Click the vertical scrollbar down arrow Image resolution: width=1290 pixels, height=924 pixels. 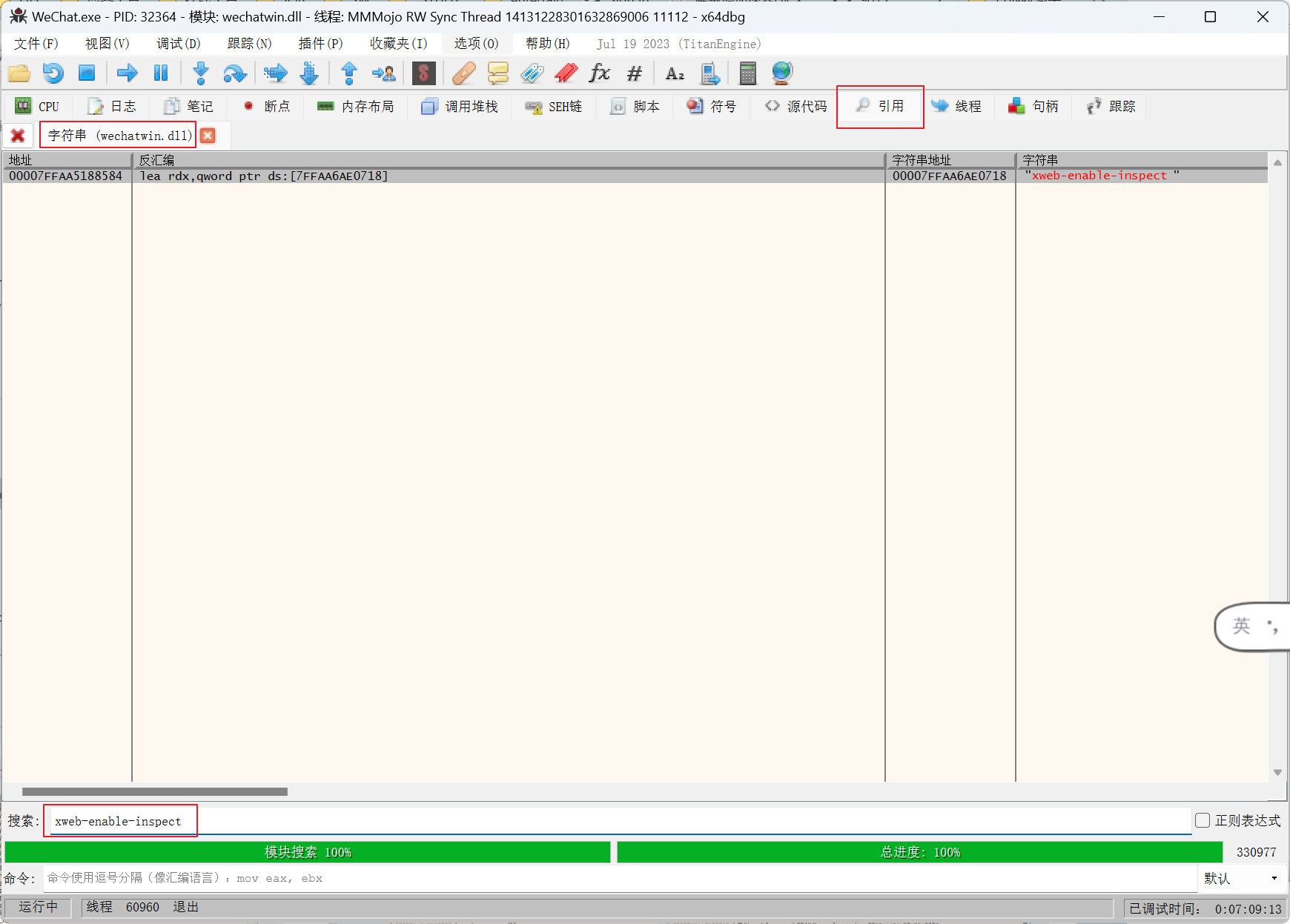coord(1277,772)
